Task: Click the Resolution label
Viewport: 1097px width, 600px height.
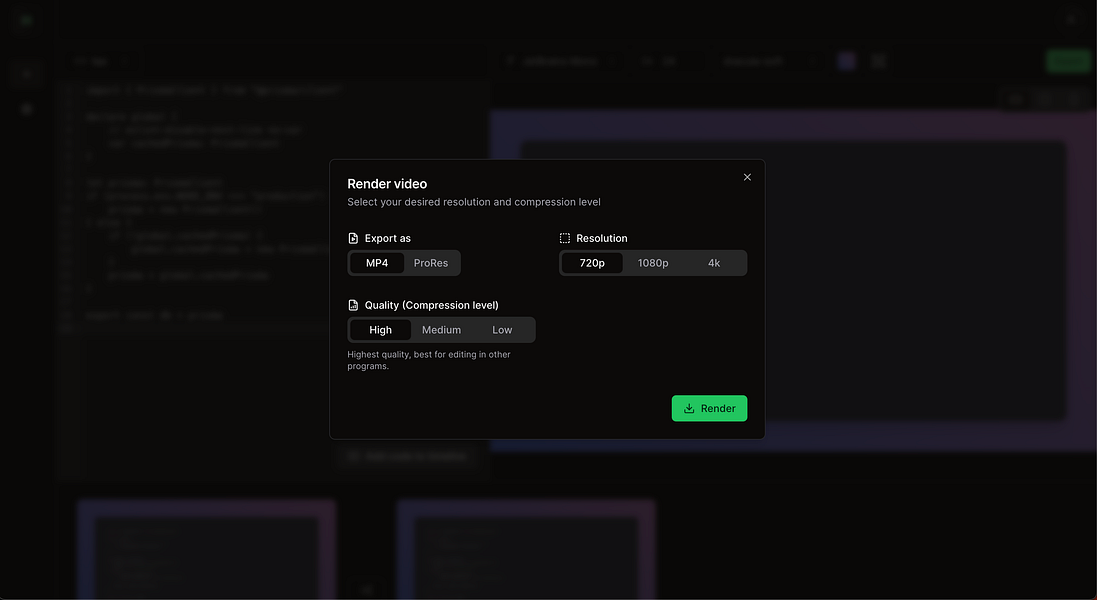Action: pyautogui.click(x=602, y=238)
